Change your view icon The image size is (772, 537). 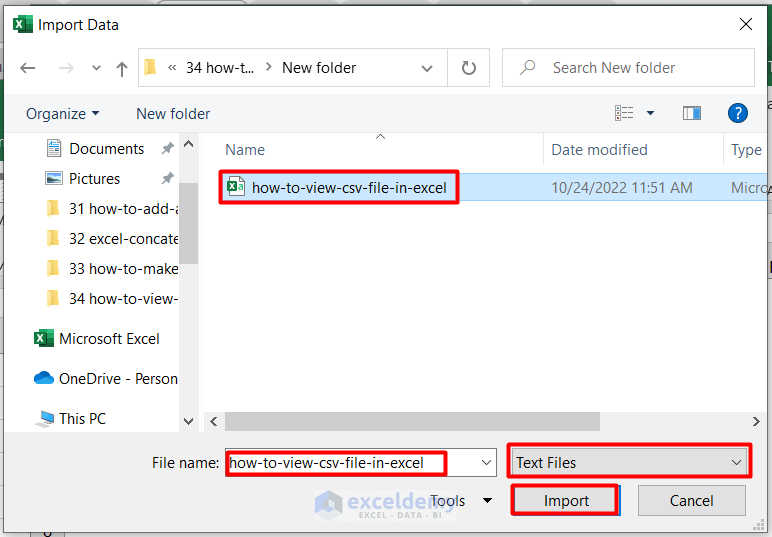(624, 113)
